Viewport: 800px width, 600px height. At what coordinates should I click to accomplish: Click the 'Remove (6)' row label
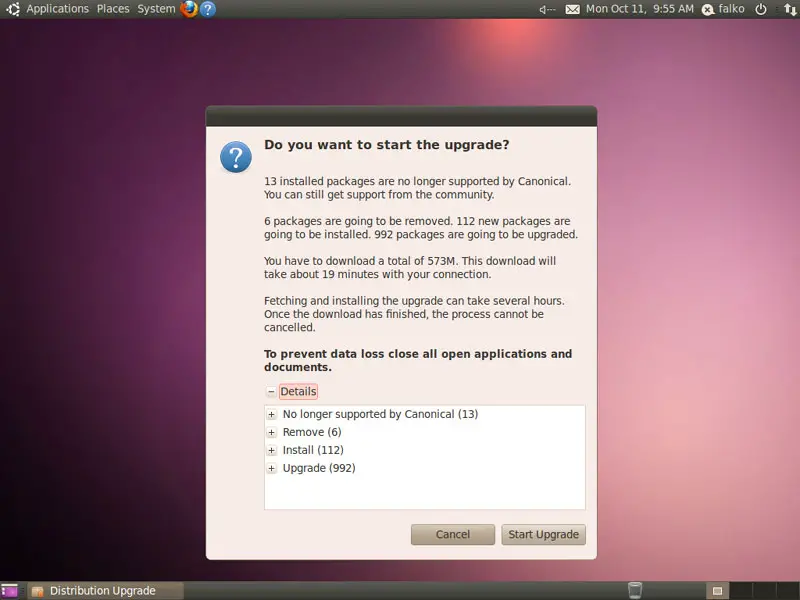(312, 432)
